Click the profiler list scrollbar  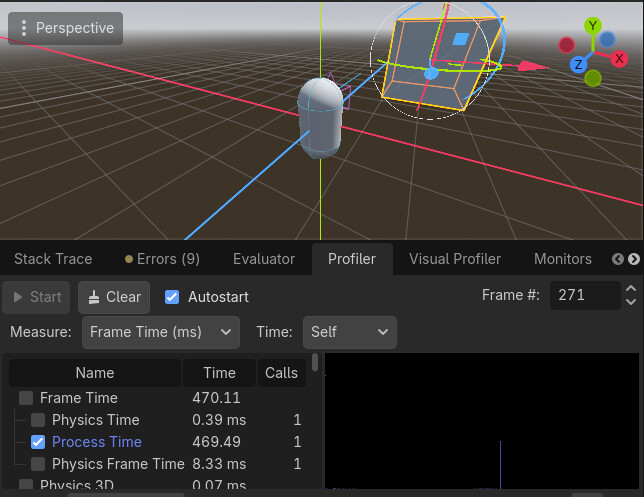coord(315,363)
